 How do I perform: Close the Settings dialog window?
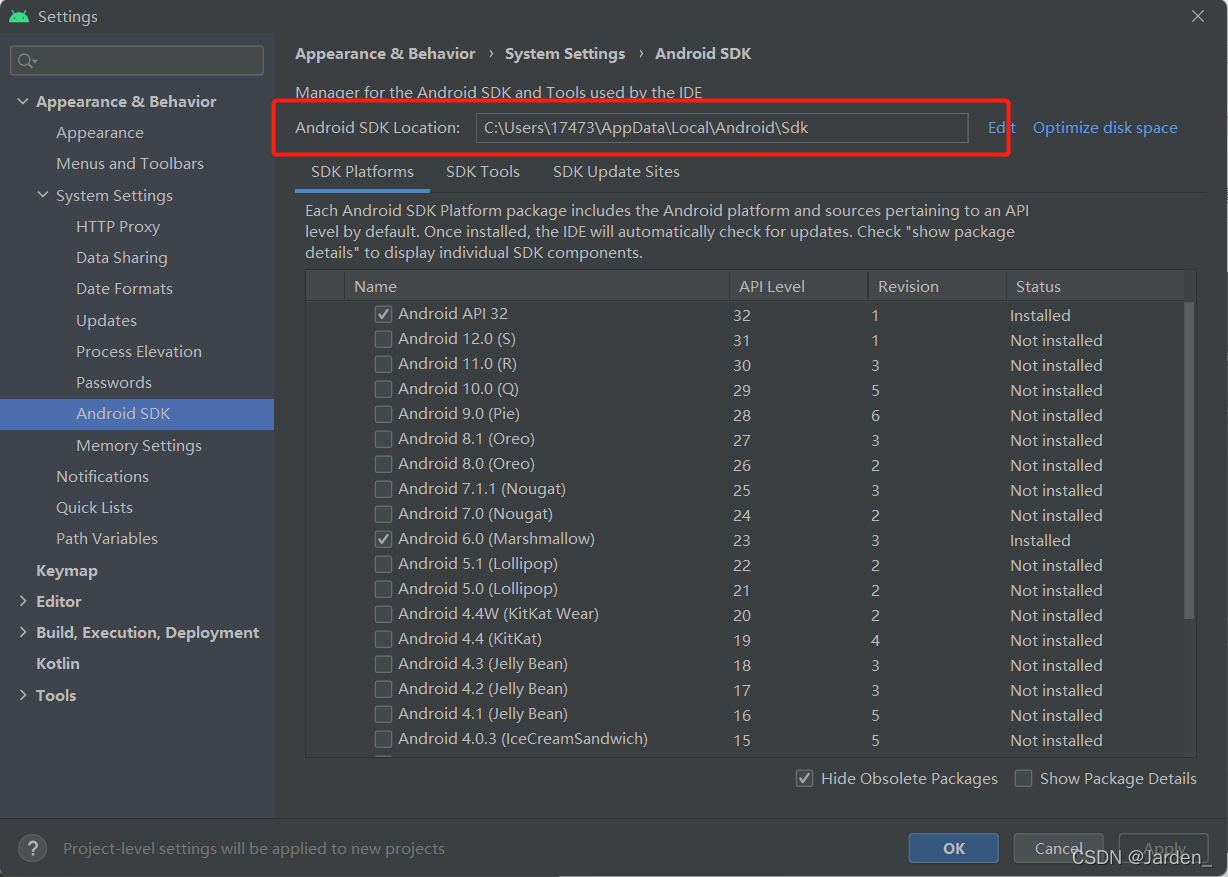pos(1198,16)
